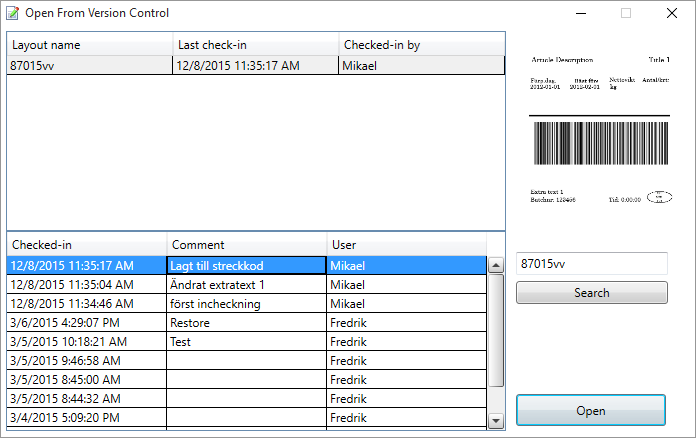Click the Checked-in column header in history

click(x=86, y=245)
